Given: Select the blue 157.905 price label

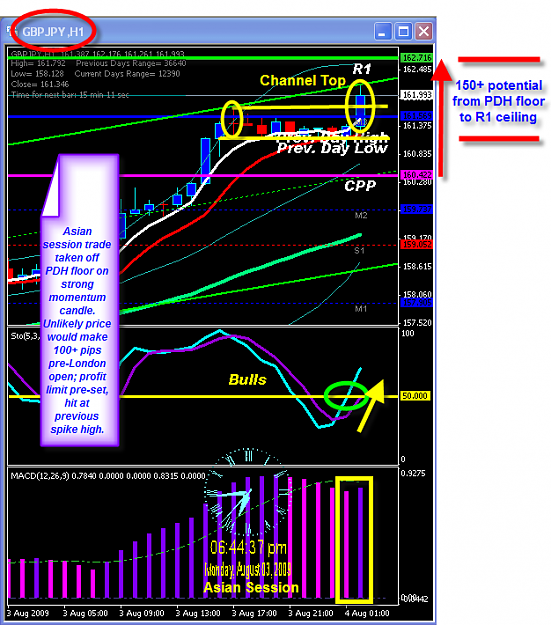Looking at the screenshot, I should pyautogui.click(x=417, y=303).
